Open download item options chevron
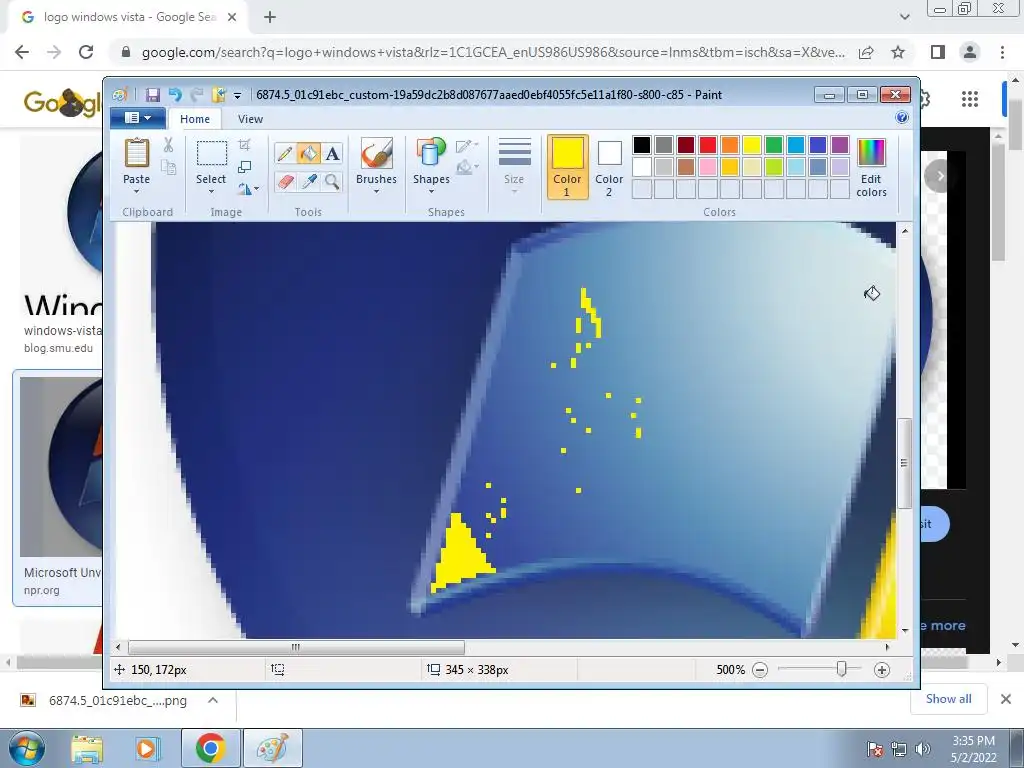This screenshot has height=768, width=1024. point(213,700)
